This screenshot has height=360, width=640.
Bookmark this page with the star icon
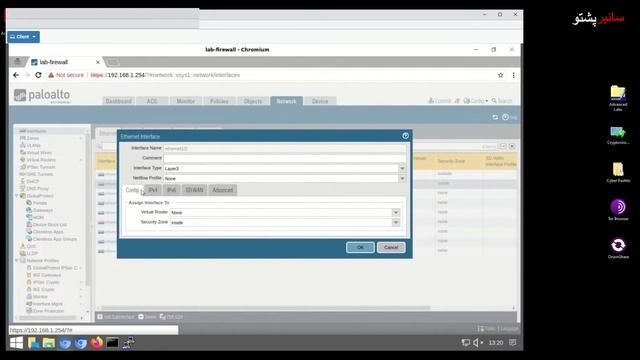tap(500, 75)
